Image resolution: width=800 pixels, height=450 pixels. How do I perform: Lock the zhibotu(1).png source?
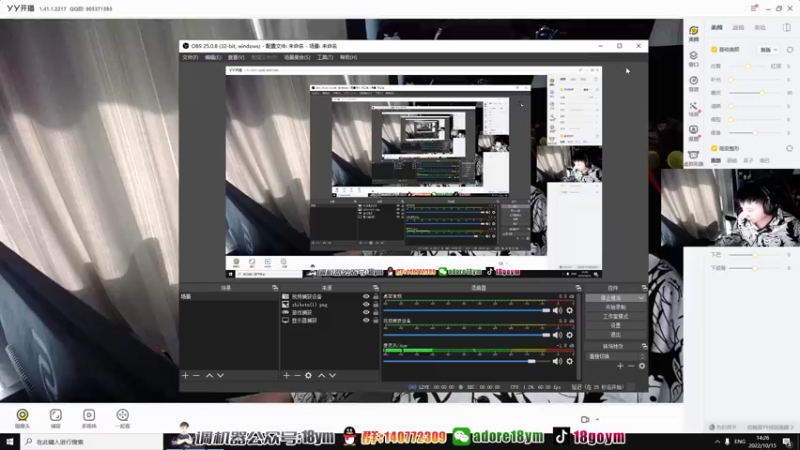tap(376, 305)
